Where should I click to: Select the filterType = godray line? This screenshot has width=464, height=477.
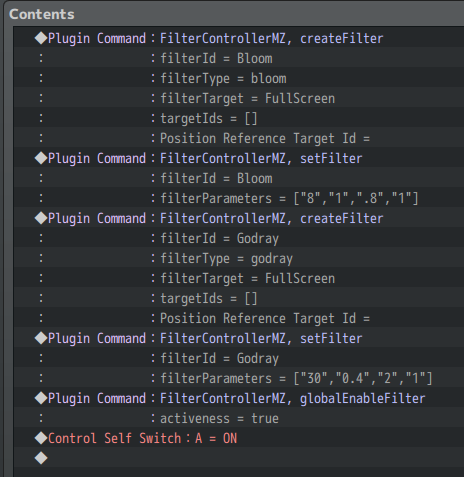(x=239, y=258)
